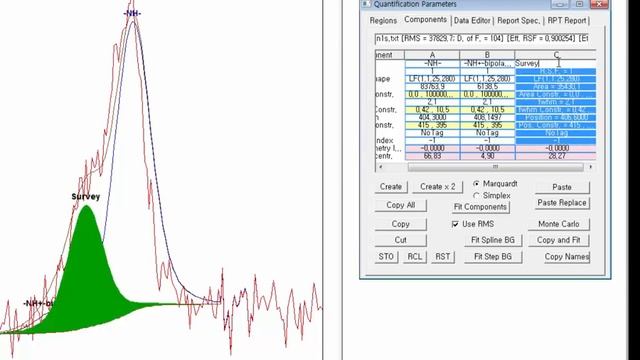Click the Copy and Fit button

pos(559,240)
